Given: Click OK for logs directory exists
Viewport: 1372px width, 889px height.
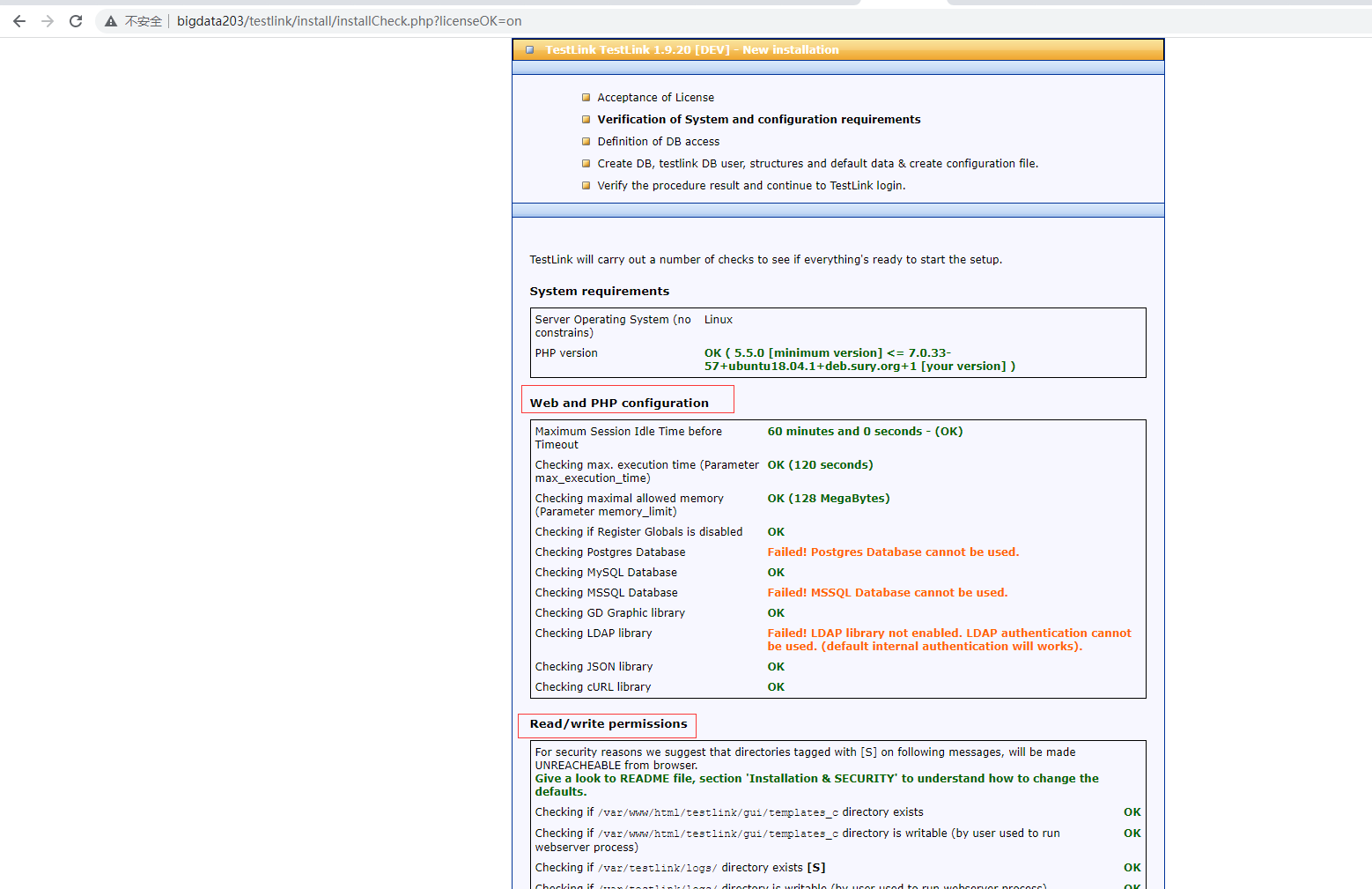Looking at the screenshot, I should click(1132, 868).
